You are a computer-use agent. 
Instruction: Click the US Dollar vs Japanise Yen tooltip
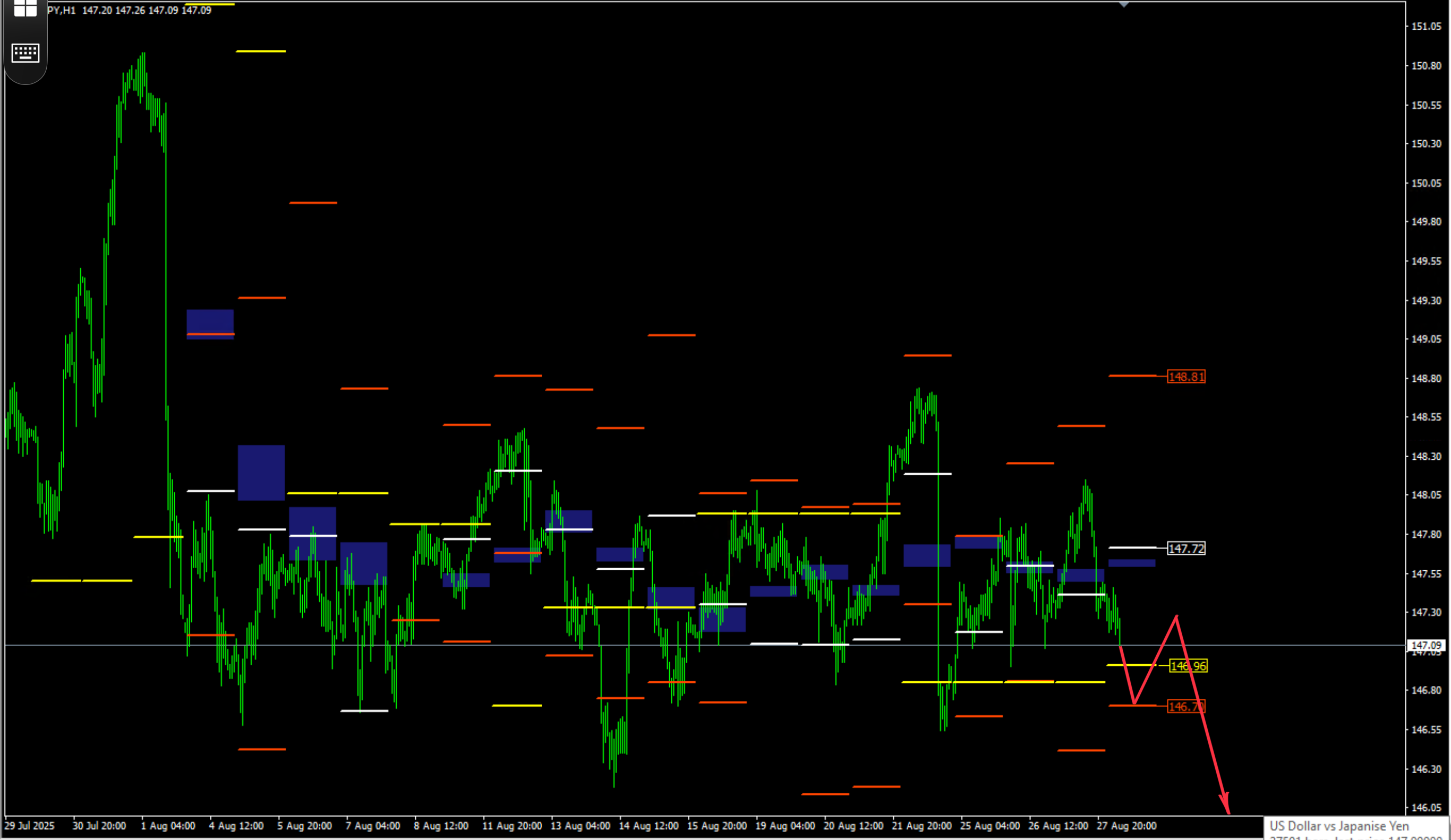point(1339,826)
